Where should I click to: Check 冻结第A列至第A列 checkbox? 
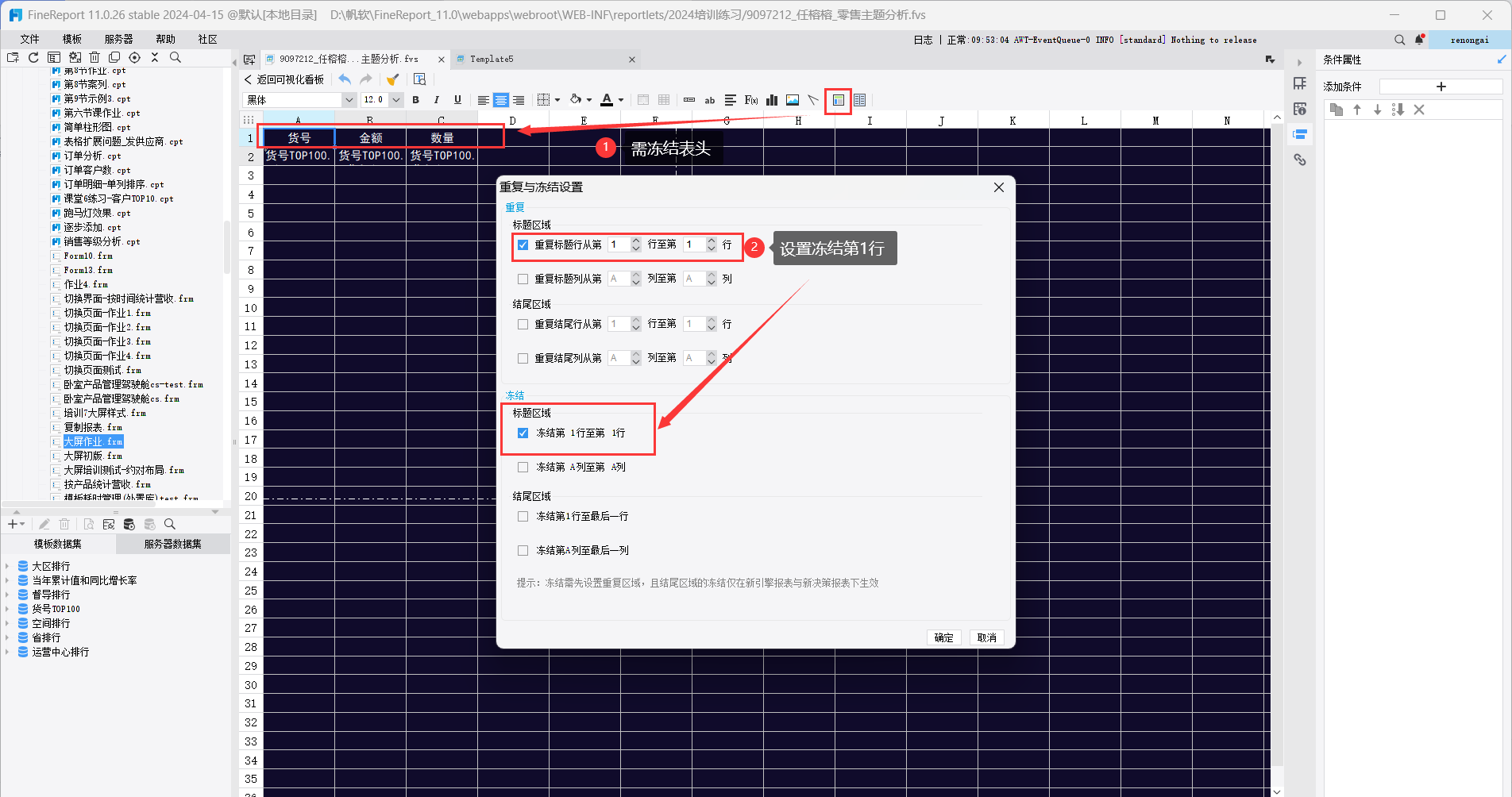tap(523, 467)
